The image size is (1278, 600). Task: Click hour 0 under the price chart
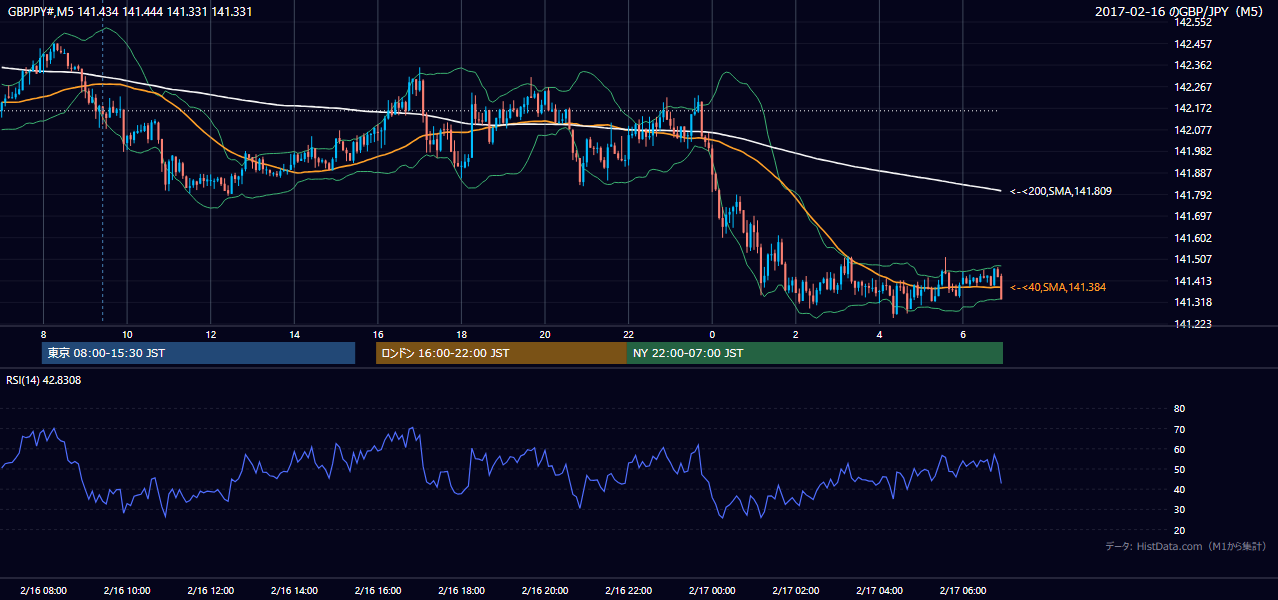(711, 335)
